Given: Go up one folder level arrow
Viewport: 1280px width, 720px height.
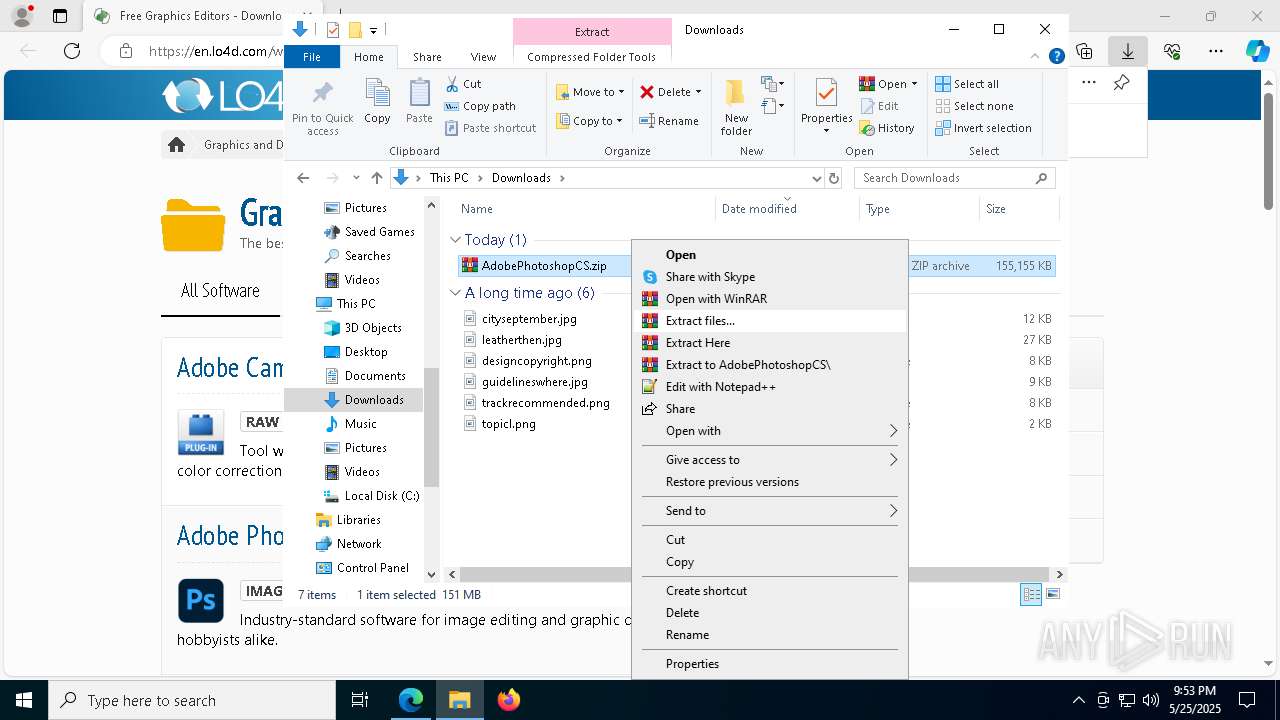Looking at the screenshot, I should tap(376, 178).
